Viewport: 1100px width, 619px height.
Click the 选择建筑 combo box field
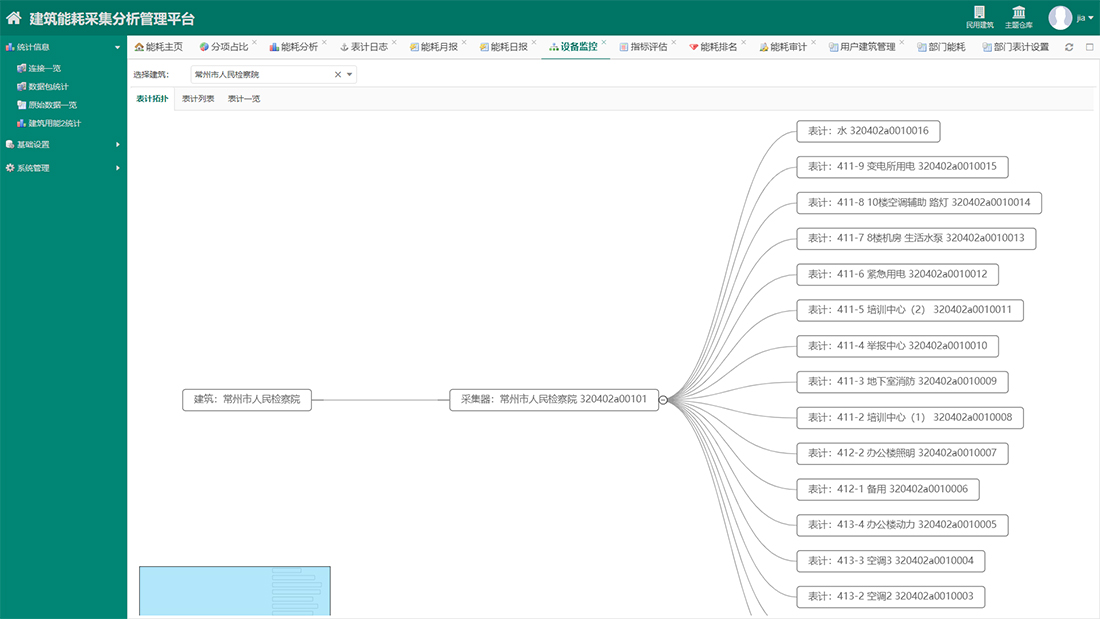(274, 74)
